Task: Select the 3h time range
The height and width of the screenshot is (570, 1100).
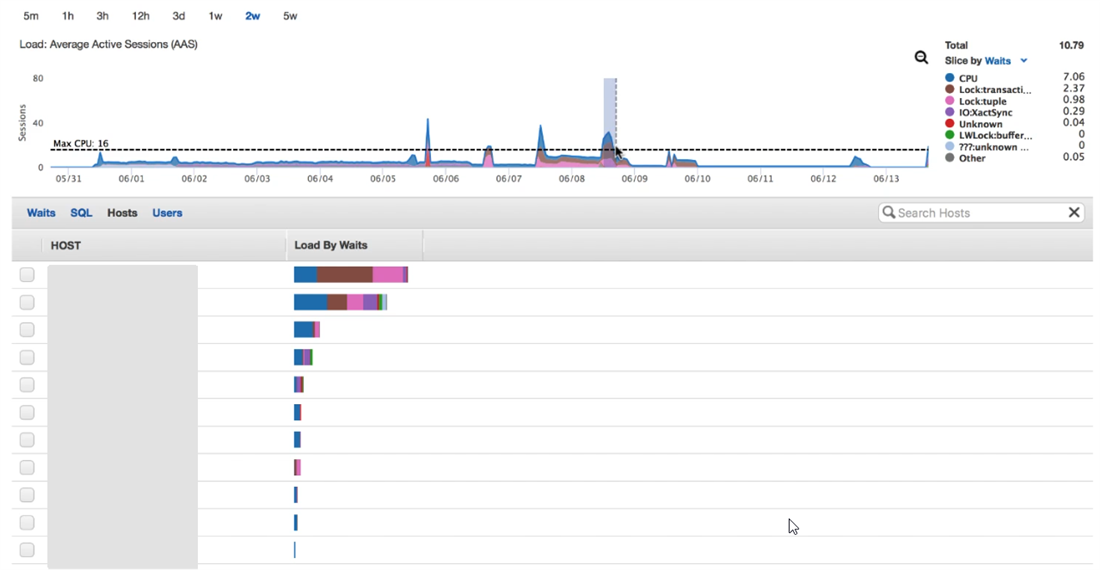Action: [102, 15]
